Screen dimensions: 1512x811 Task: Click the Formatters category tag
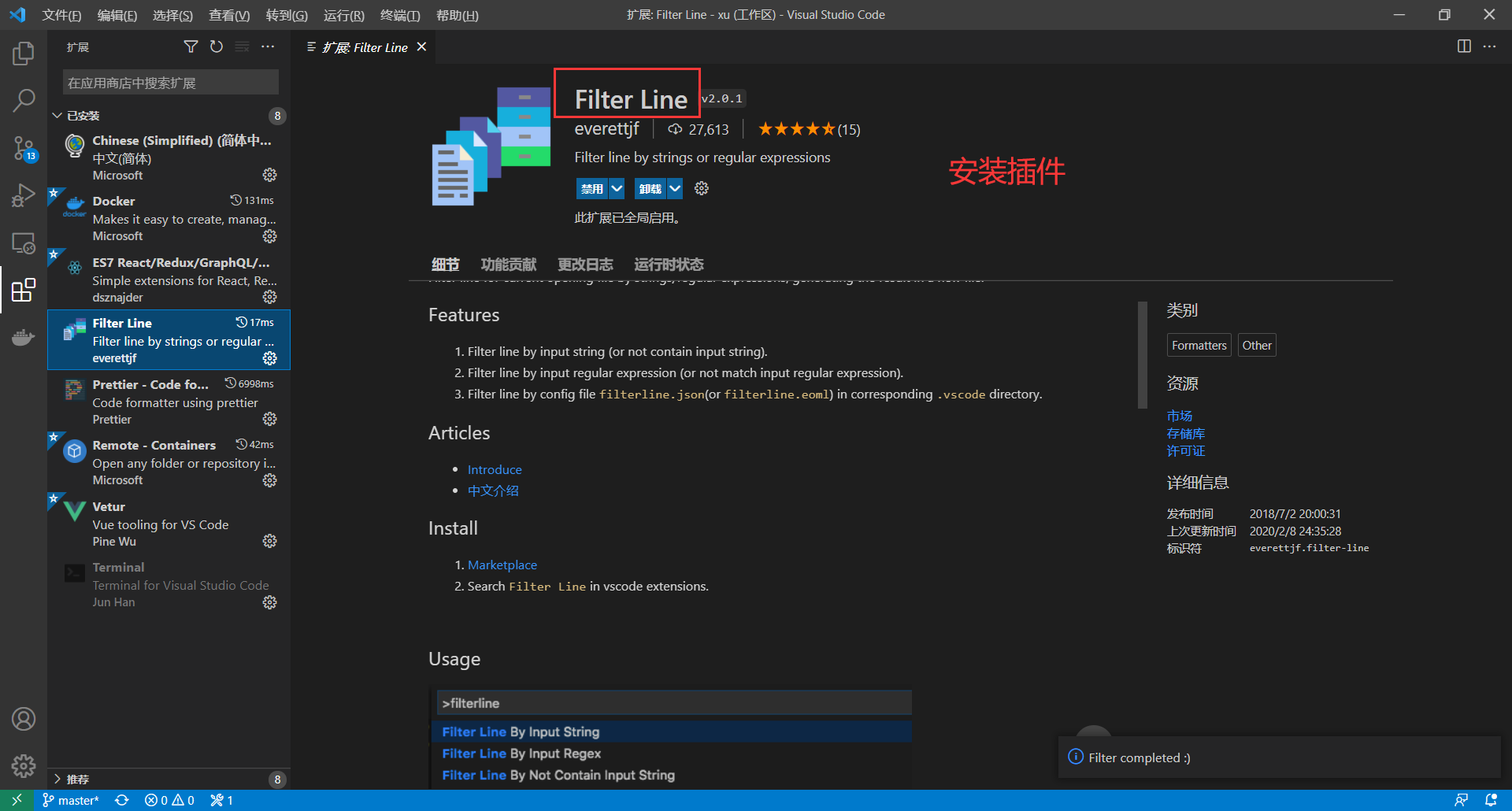point(1199,345)
